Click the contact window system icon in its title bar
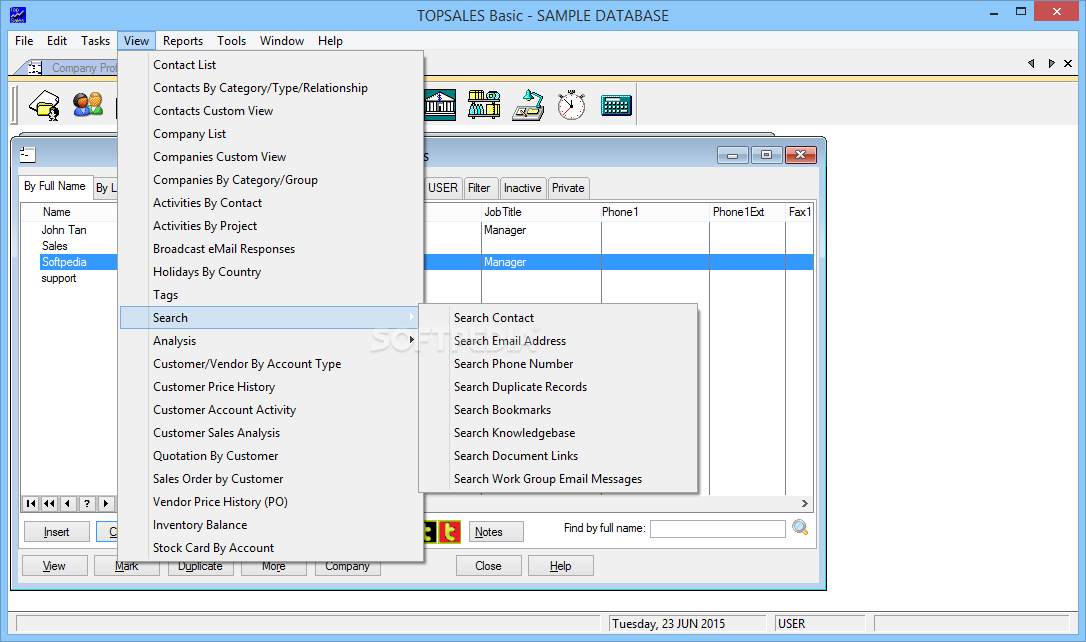Screen dimensions: 1086x642 click(28, 154)
